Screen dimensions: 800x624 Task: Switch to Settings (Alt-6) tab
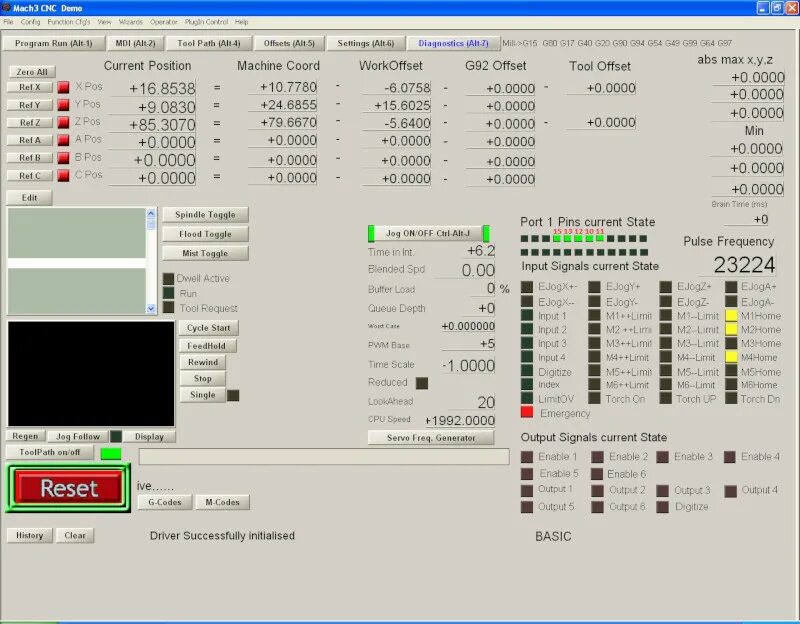click(366, 43)
